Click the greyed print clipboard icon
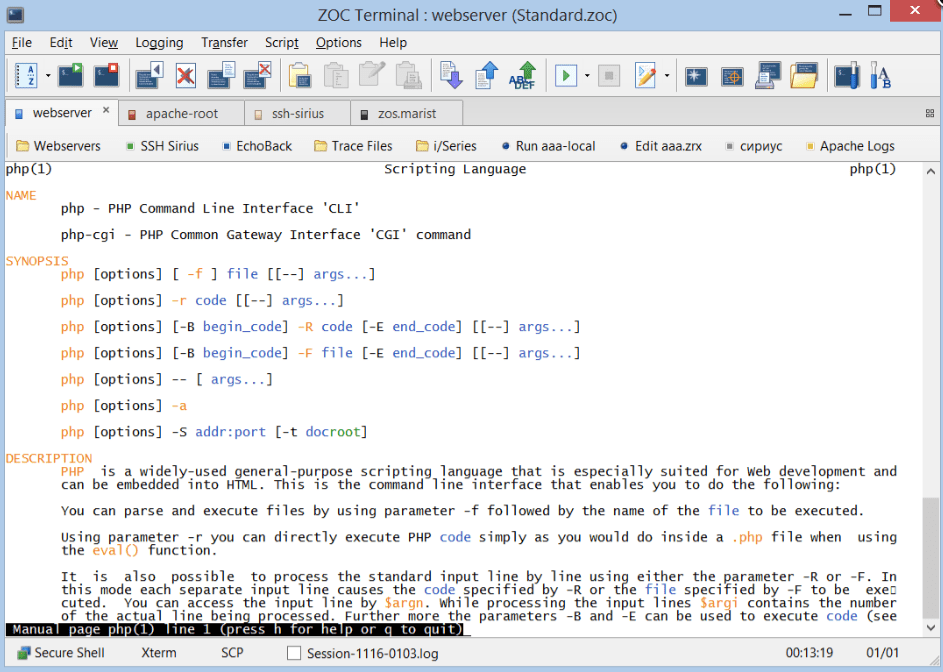The image size is (943, 672). [x=408, y=76]
